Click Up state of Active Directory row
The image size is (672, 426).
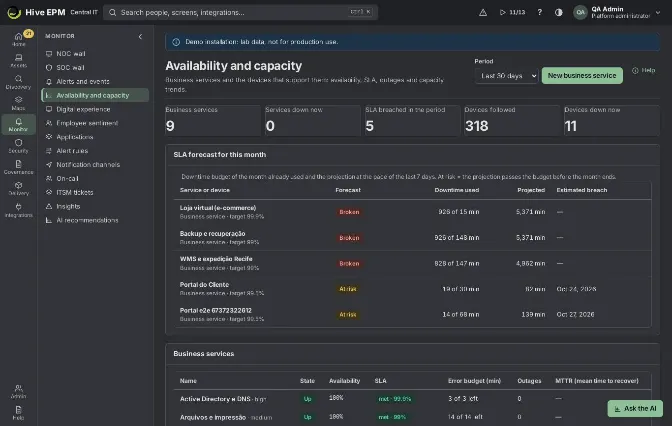tap(307, 399)
